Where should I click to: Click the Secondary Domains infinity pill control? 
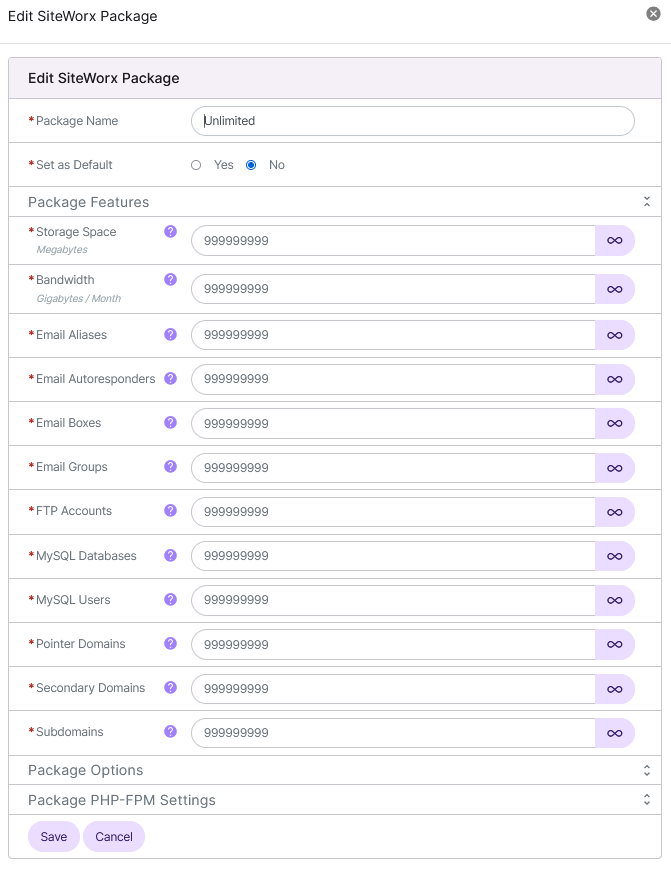point(614,689)
